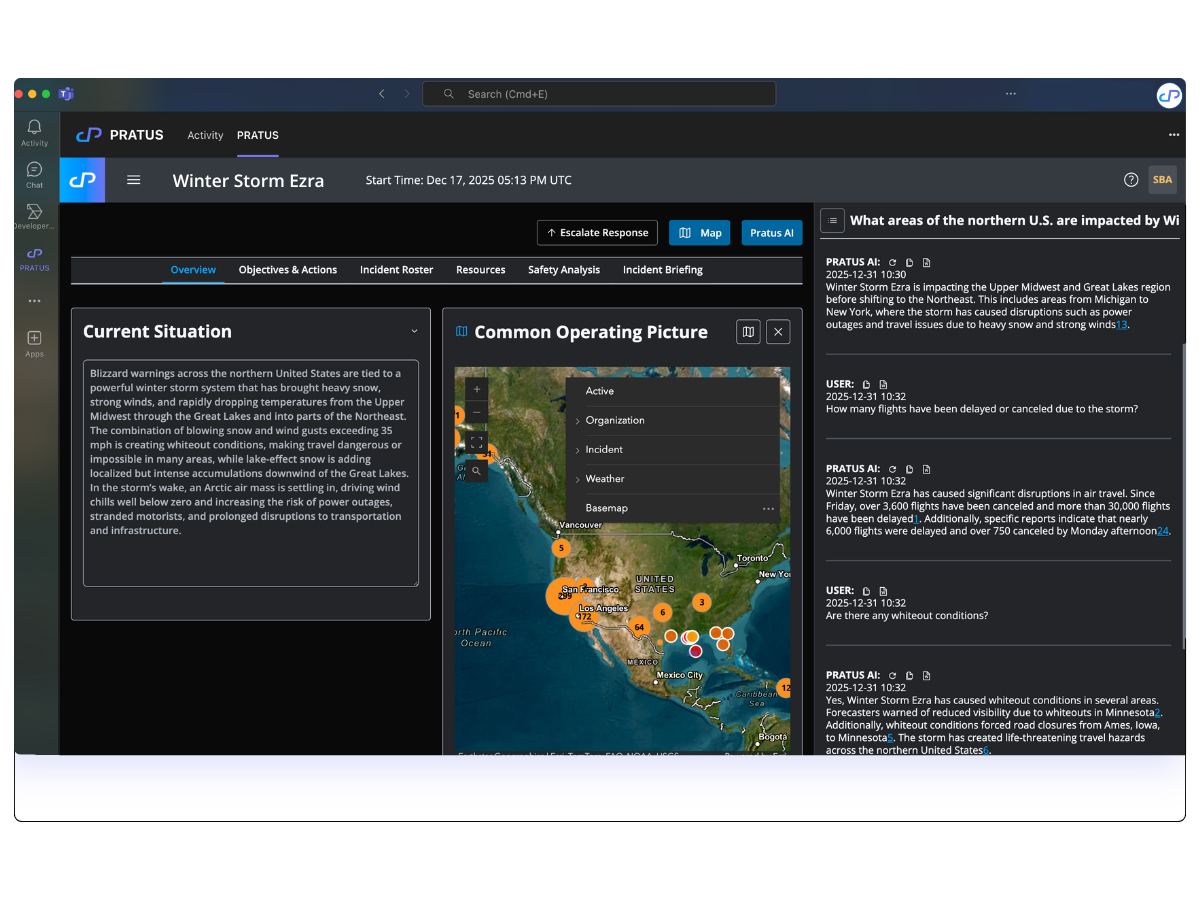Use the magnifier search tool on the map
Screen dimensions: 1200x900
pos(475,468)
